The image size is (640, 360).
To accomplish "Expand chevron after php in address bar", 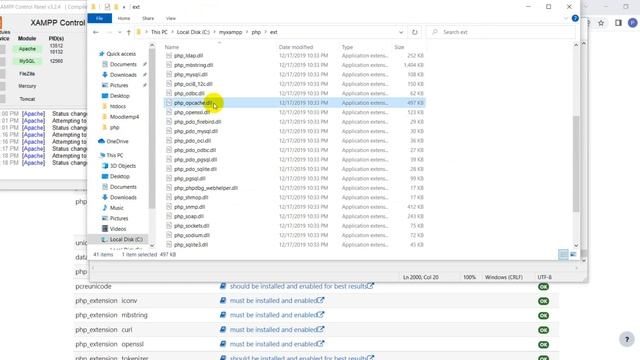I will [265, 32].
